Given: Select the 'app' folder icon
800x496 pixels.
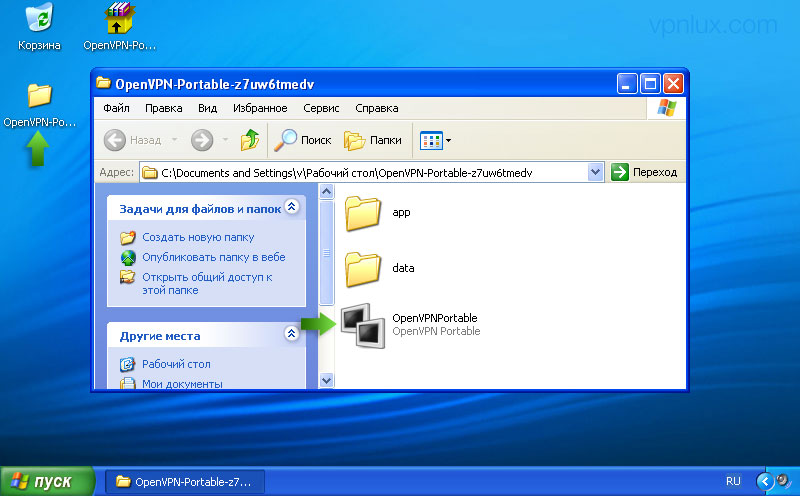Looking at the screenshot, I should (x=363, y=213).
